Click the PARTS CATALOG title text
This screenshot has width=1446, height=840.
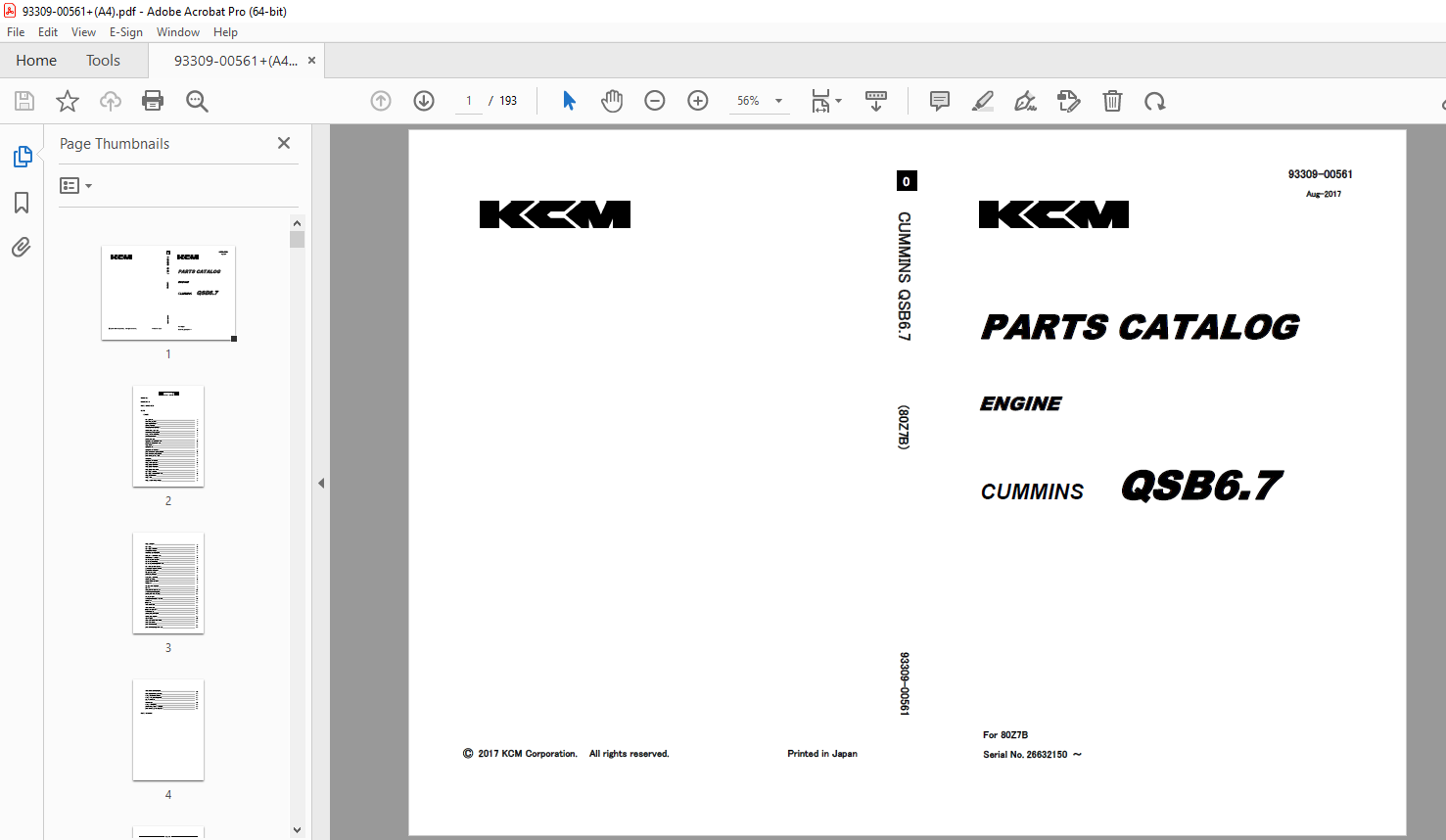coord(1141,327)
